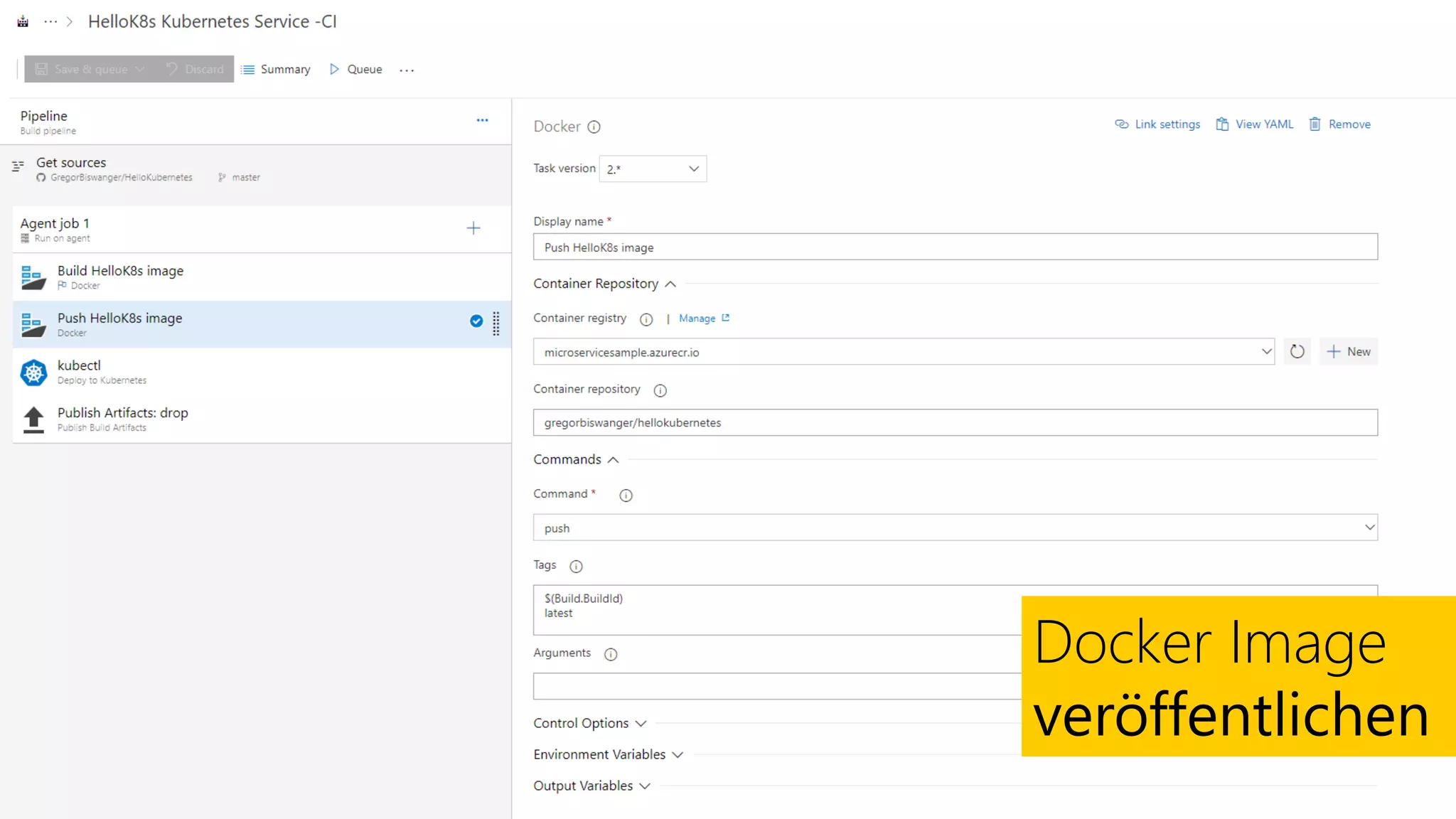1456x819 pixels.
Task: Click the Docker icon of Push HelloK8s image
Action: [x=33, y=324]
